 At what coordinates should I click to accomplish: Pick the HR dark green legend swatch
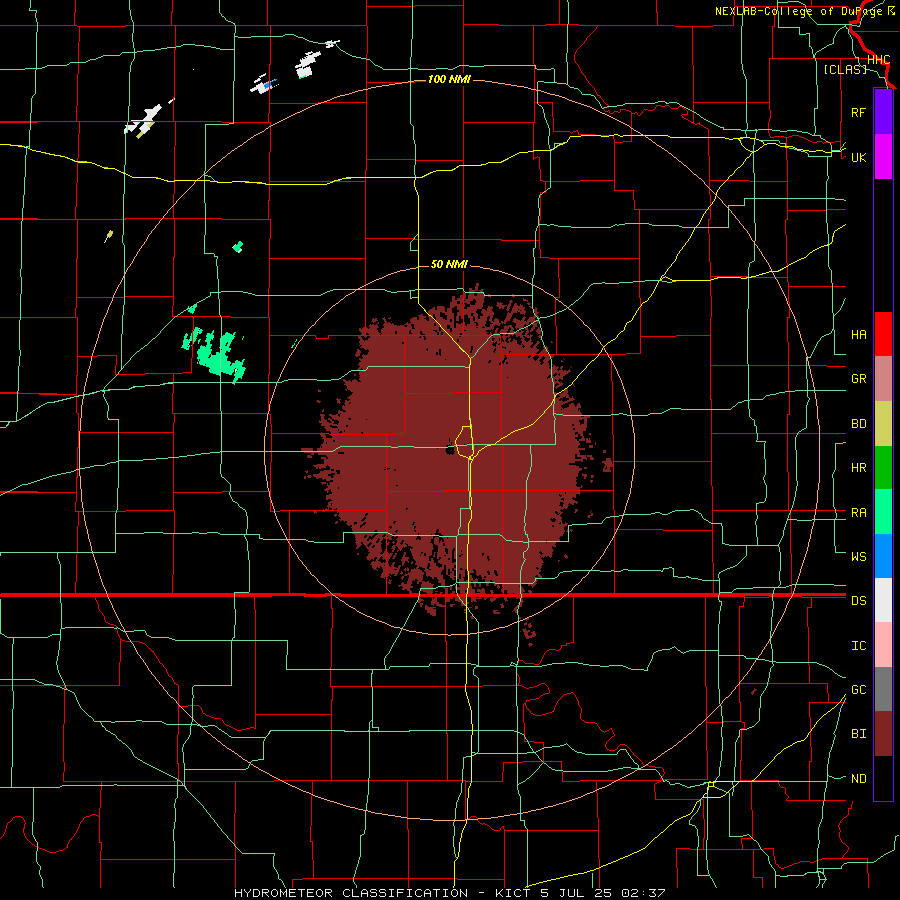(x=883, y=468)
